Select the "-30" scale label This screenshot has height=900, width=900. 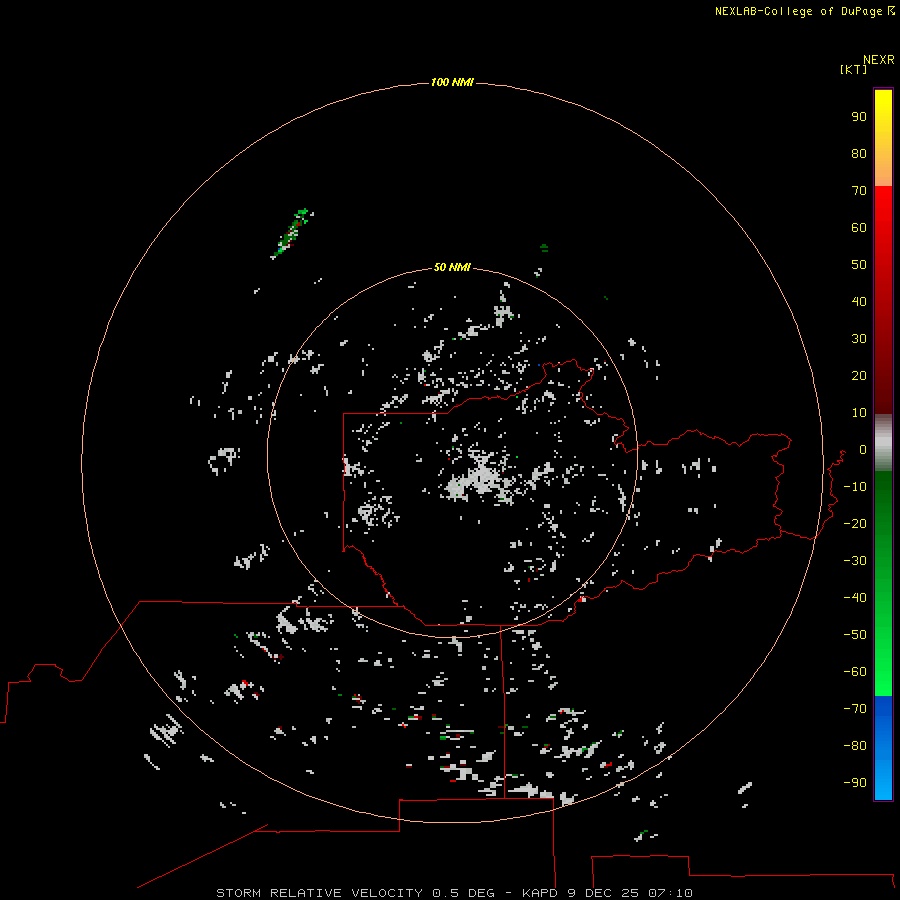(x=855, y=561)
